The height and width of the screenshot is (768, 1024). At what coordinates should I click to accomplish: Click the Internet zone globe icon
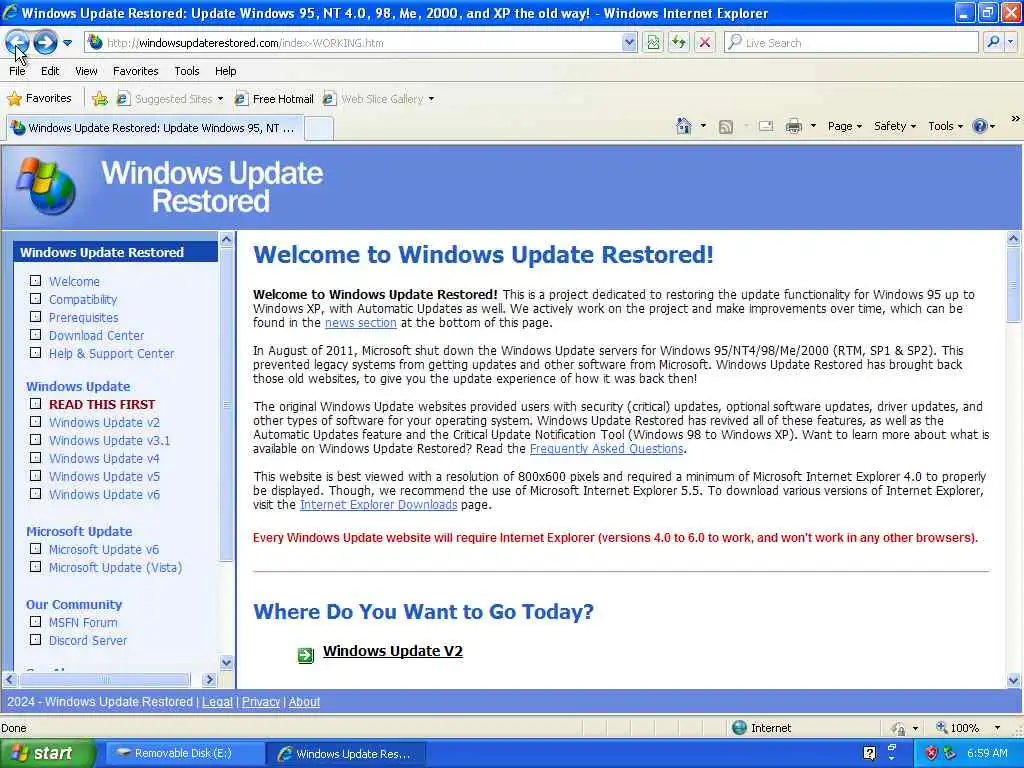pyautogui.click(x=739, y=728)
